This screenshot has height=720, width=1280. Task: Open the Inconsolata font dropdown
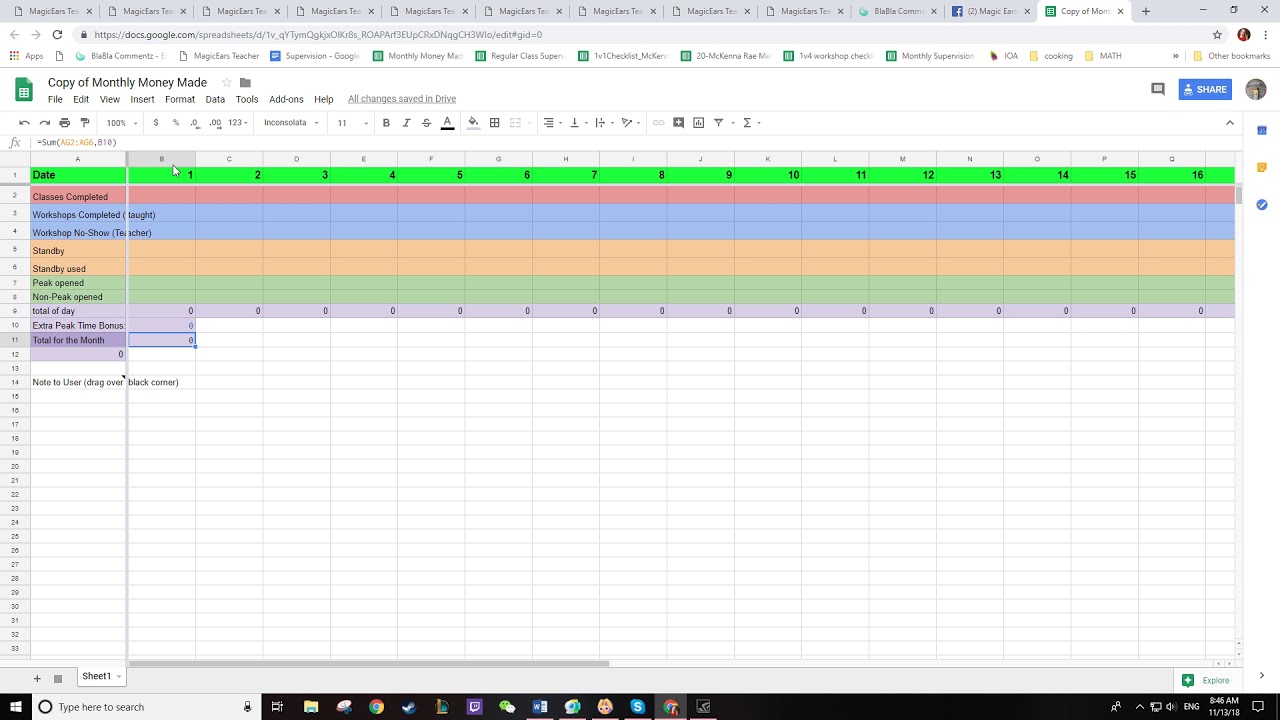(x=291, y=123)
